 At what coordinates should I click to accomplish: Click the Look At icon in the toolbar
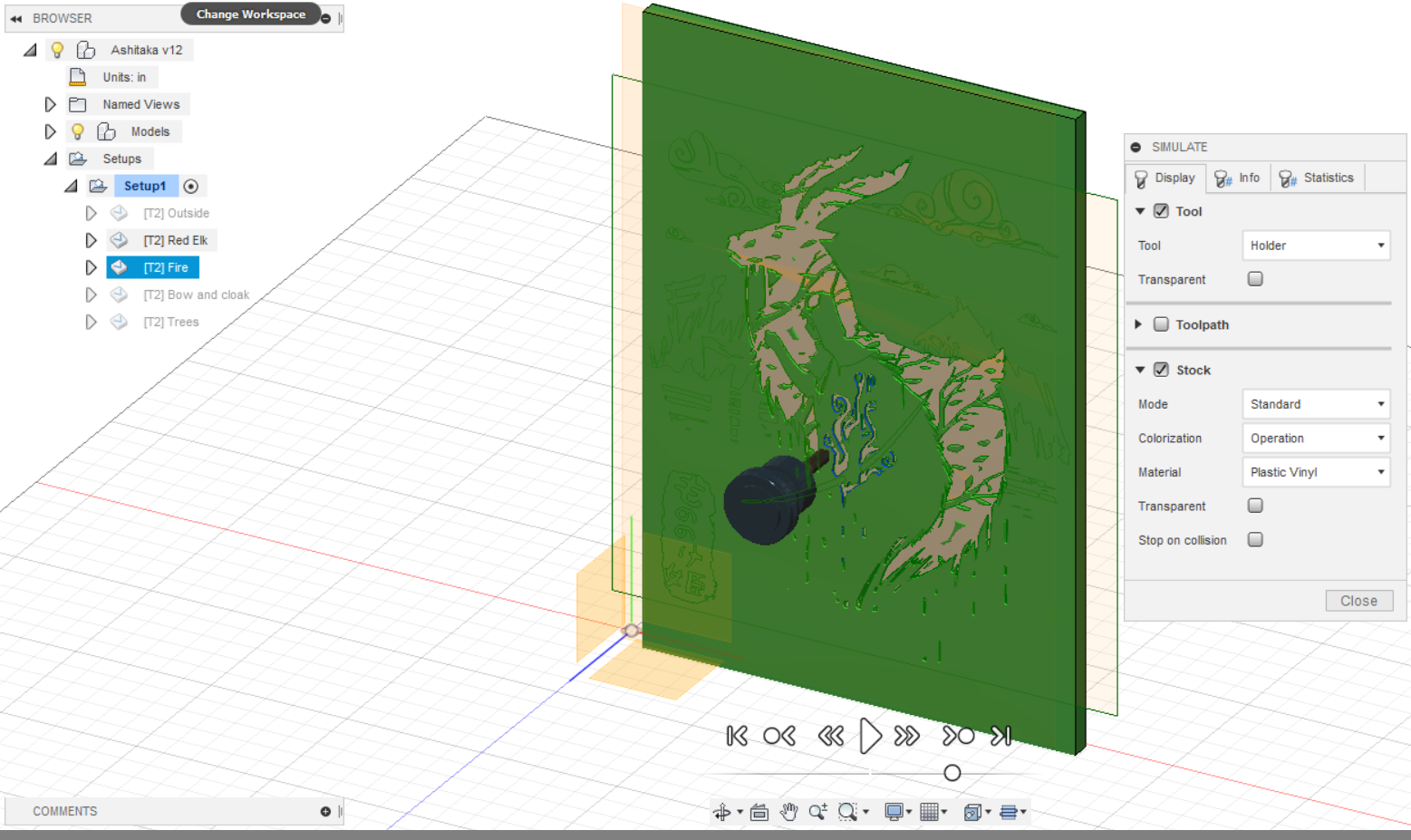pos(759,811)
